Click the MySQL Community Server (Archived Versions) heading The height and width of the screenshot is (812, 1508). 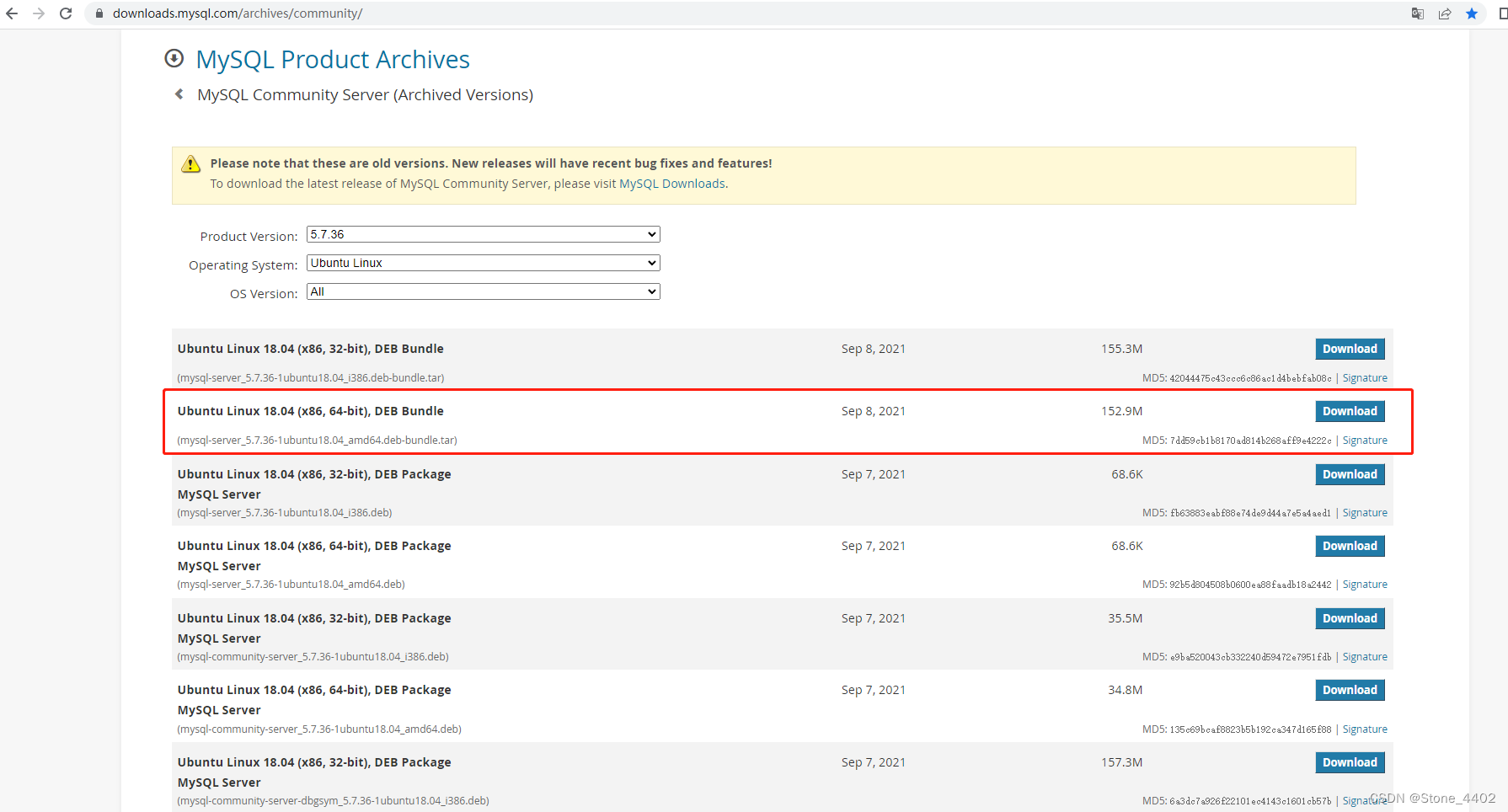coord(365,94)
